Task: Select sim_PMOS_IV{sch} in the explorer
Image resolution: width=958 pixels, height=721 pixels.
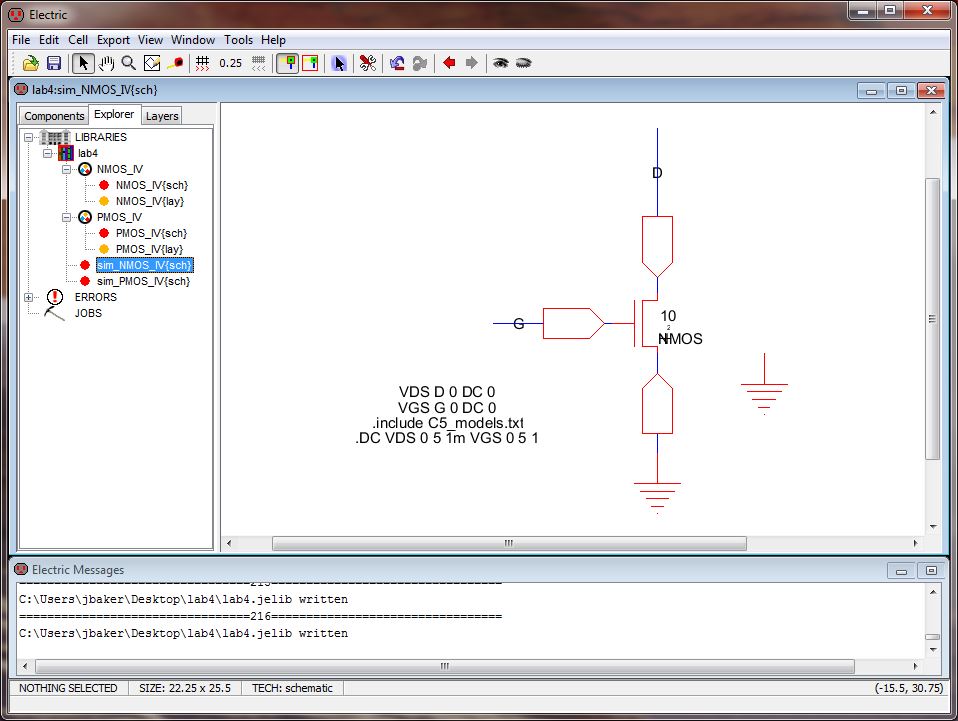Action: click(143, 281)
